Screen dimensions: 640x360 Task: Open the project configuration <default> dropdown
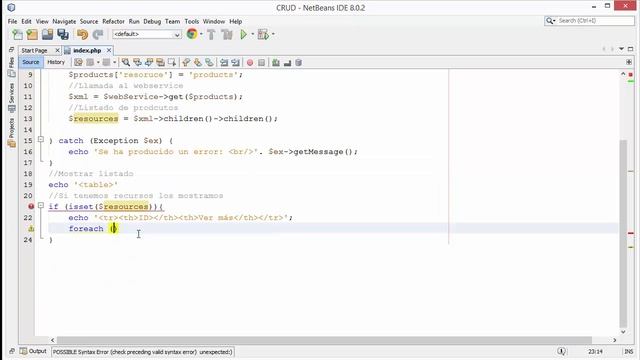click(x=147, y=34)
